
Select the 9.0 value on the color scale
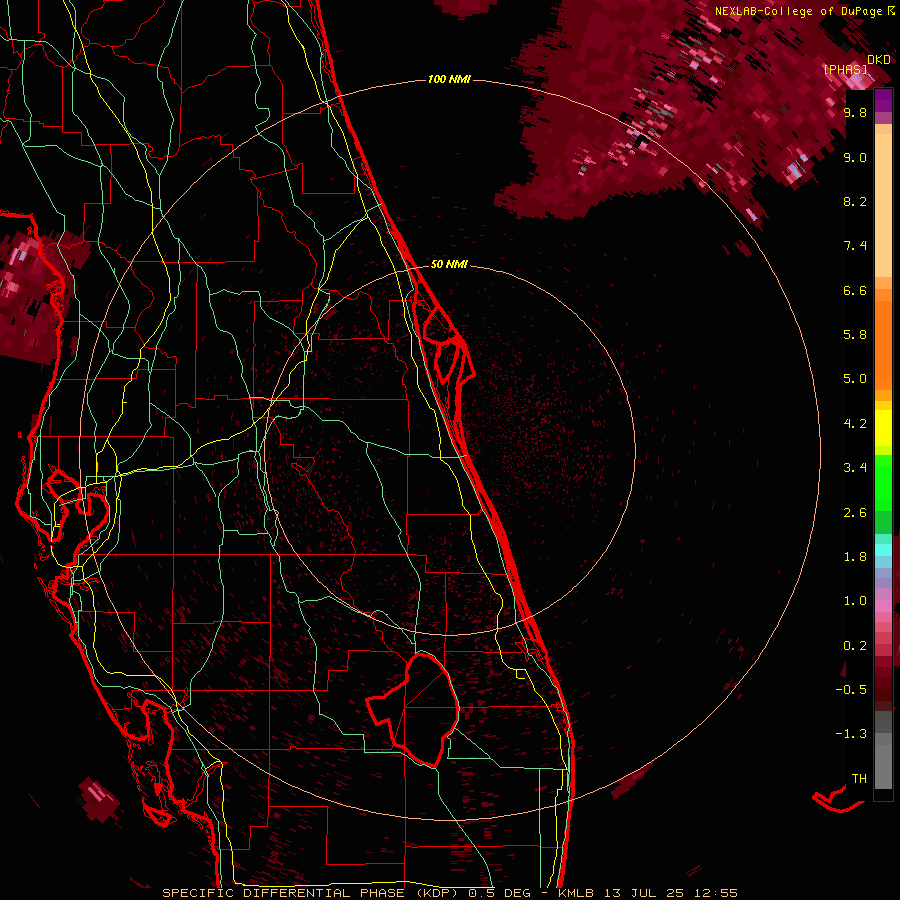click(855, 157)
